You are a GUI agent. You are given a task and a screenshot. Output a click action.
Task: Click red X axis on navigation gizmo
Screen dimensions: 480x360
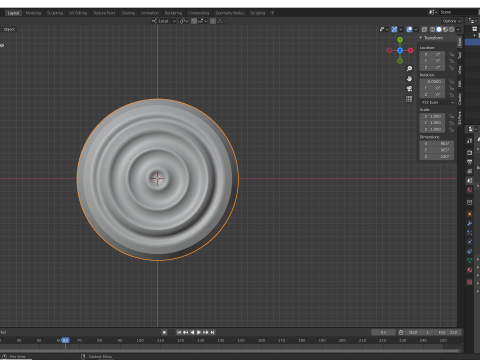(x=411, y=50)
